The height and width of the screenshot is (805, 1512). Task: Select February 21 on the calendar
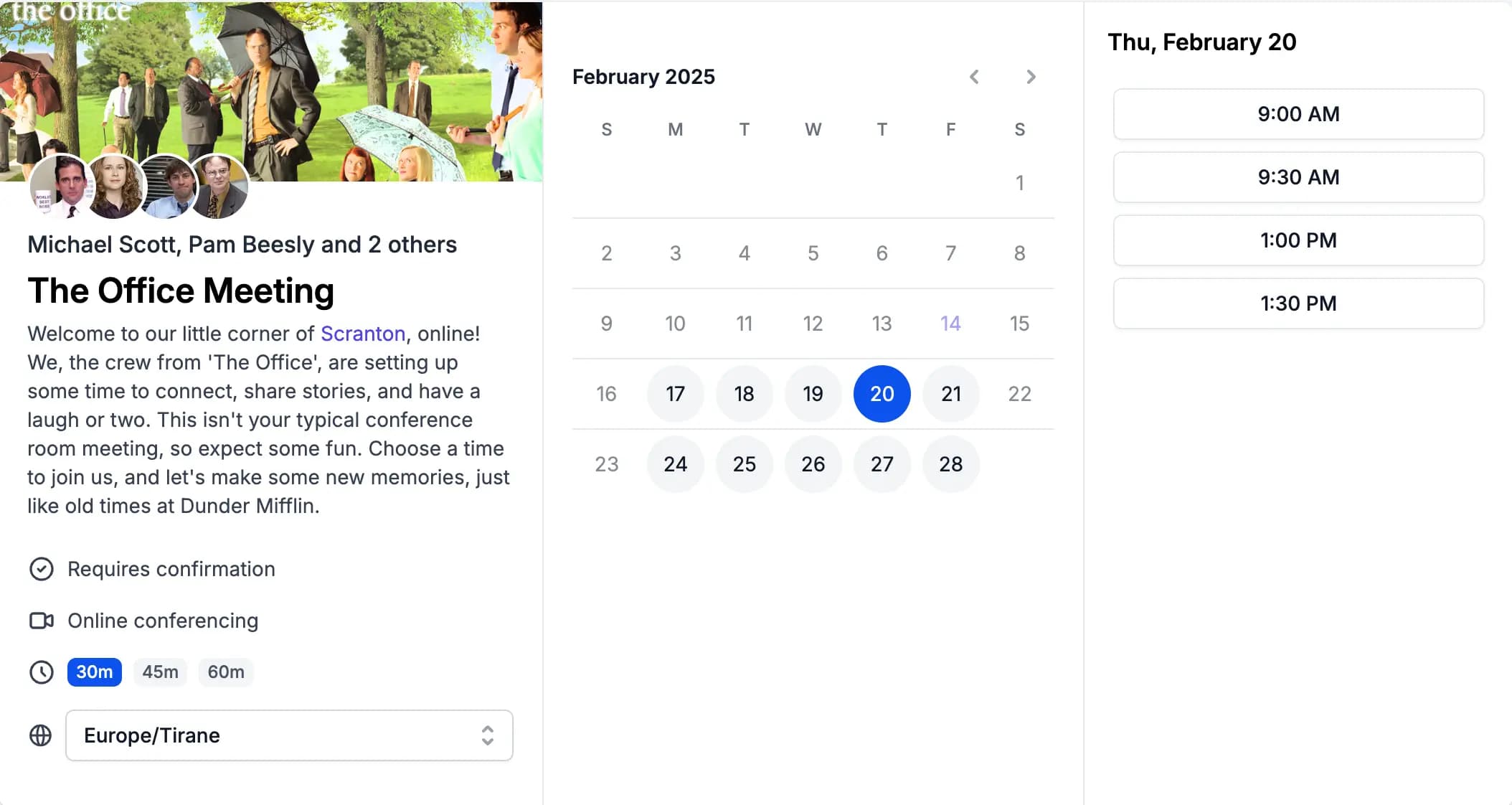pyautogui.click(x=950, y=393)
